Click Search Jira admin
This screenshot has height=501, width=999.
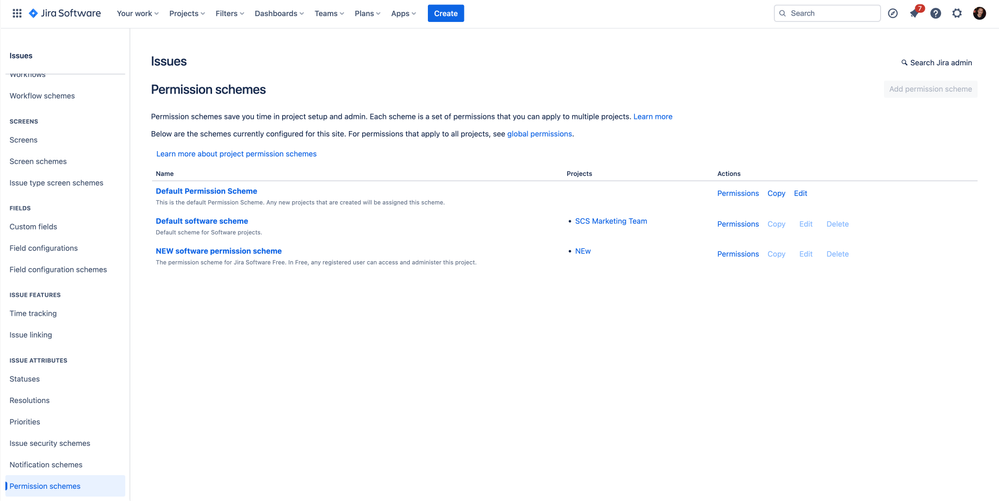pos(937,62)
